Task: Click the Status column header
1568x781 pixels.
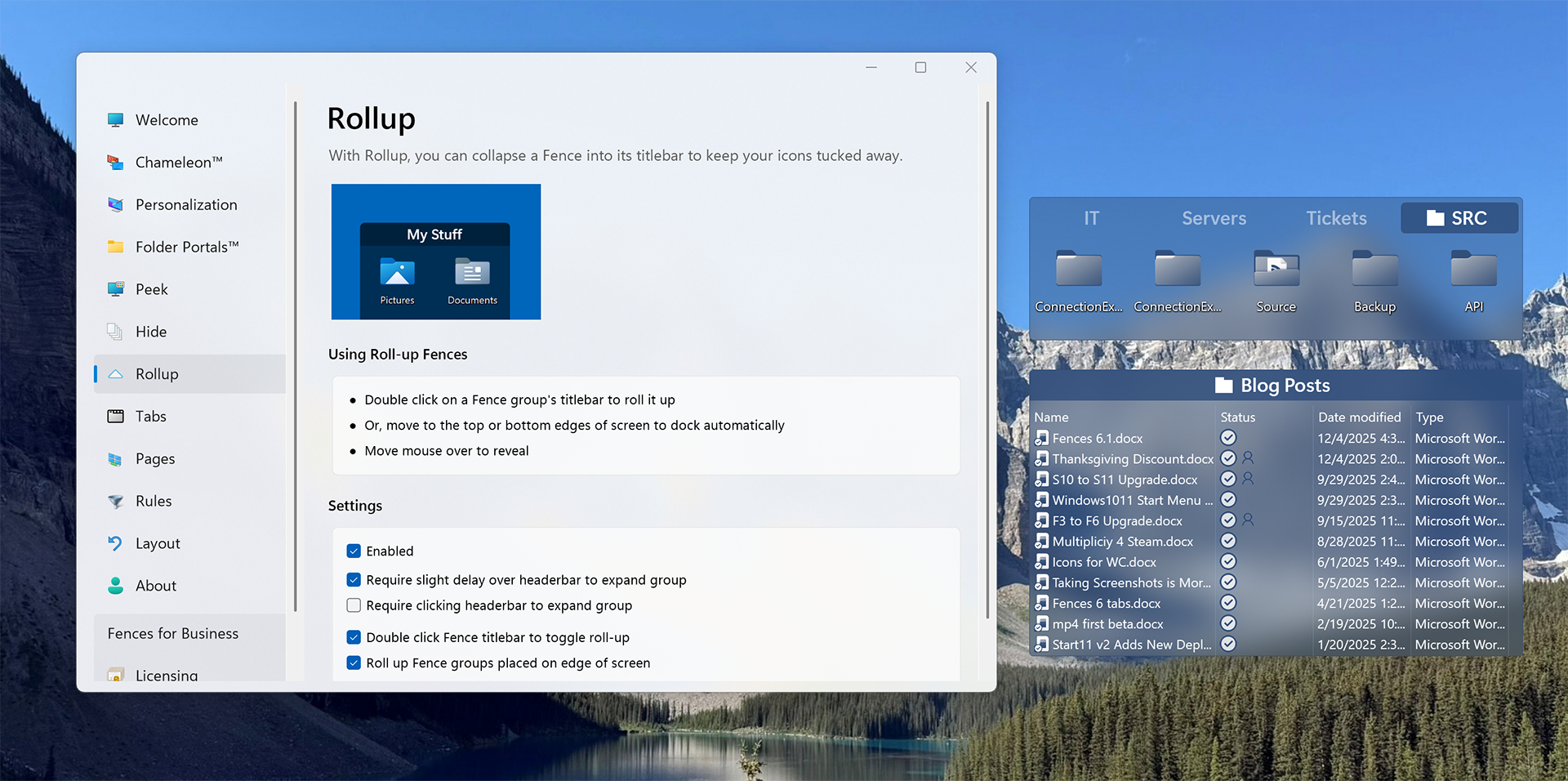Action: coord(1237,417)
